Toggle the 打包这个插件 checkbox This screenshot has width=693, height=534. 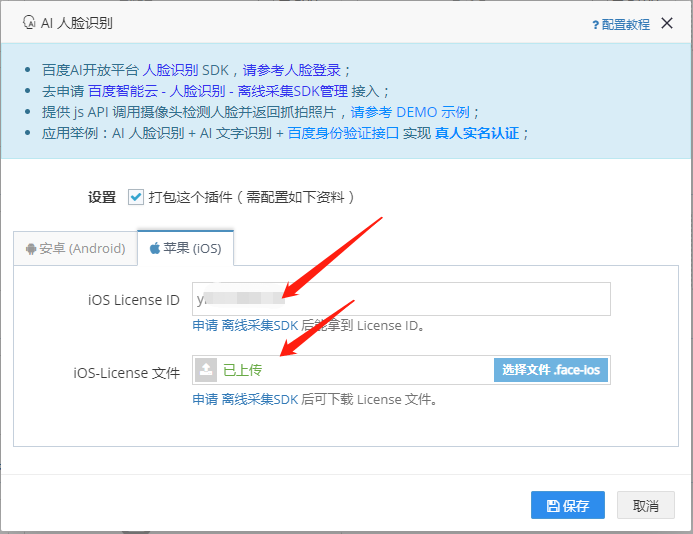point(136,197)
